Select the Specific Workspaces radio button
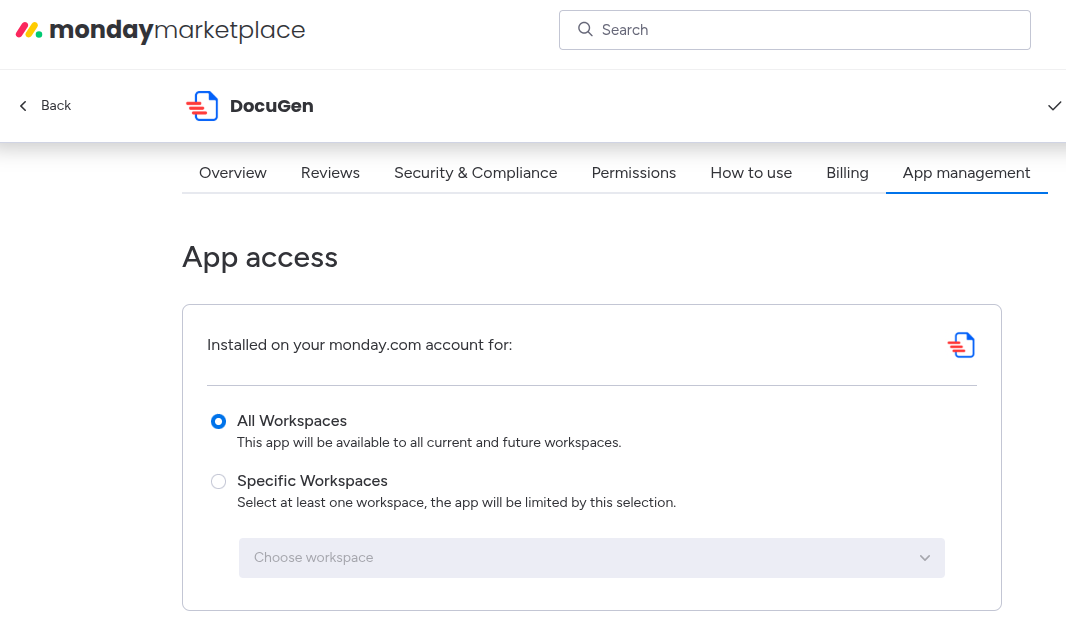Viewport: 1066px width, 621px height. [x=218, y=482]
